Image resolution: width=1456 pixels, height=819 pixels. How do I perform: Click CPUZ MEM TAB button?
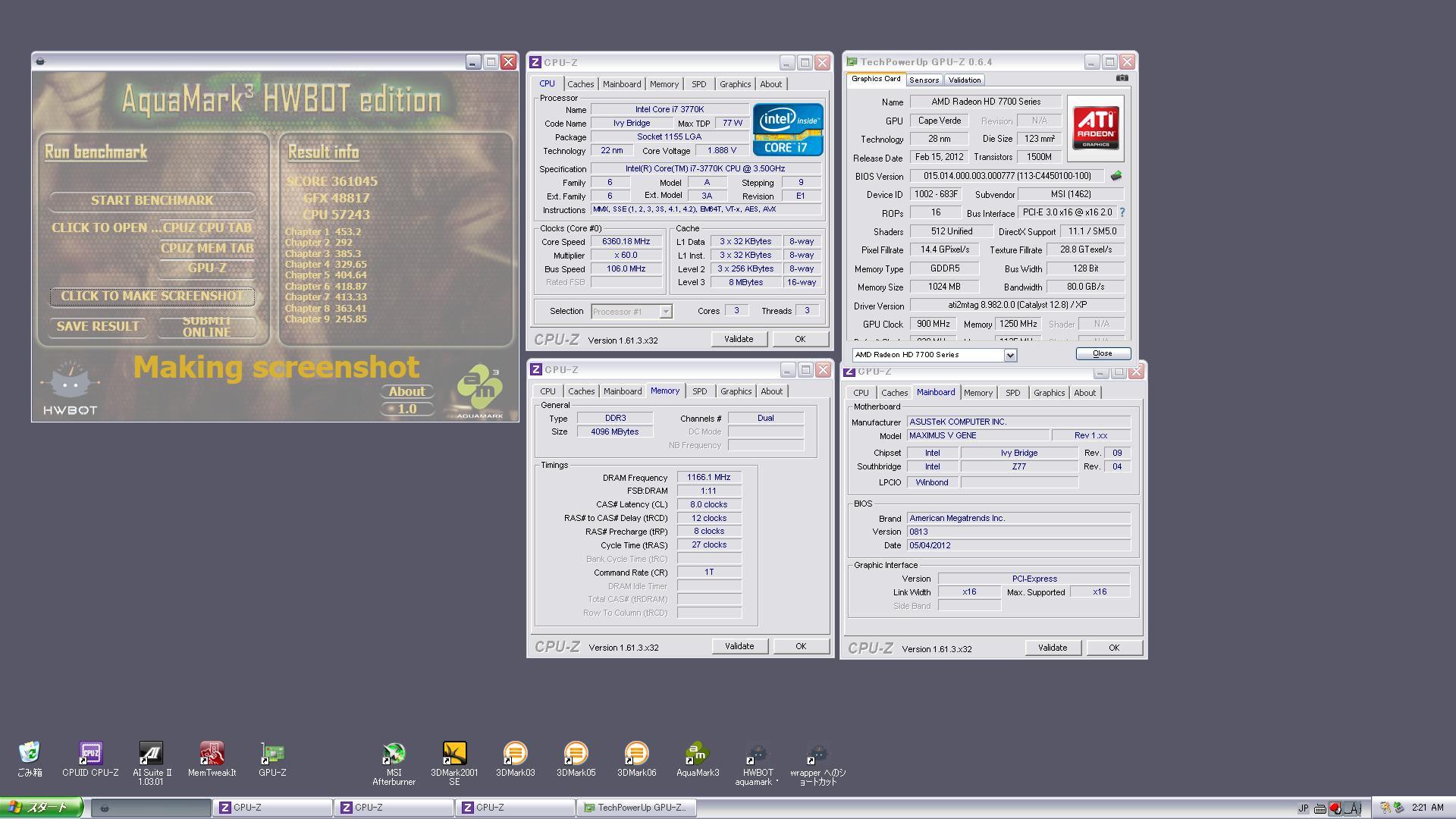207,248
